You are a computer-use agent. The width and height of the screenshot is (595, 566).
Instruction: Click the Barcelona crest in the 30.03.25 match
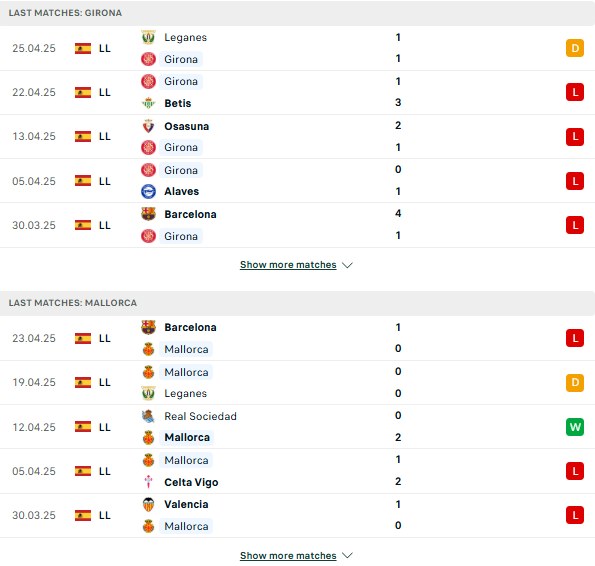[x=148, y=214]
